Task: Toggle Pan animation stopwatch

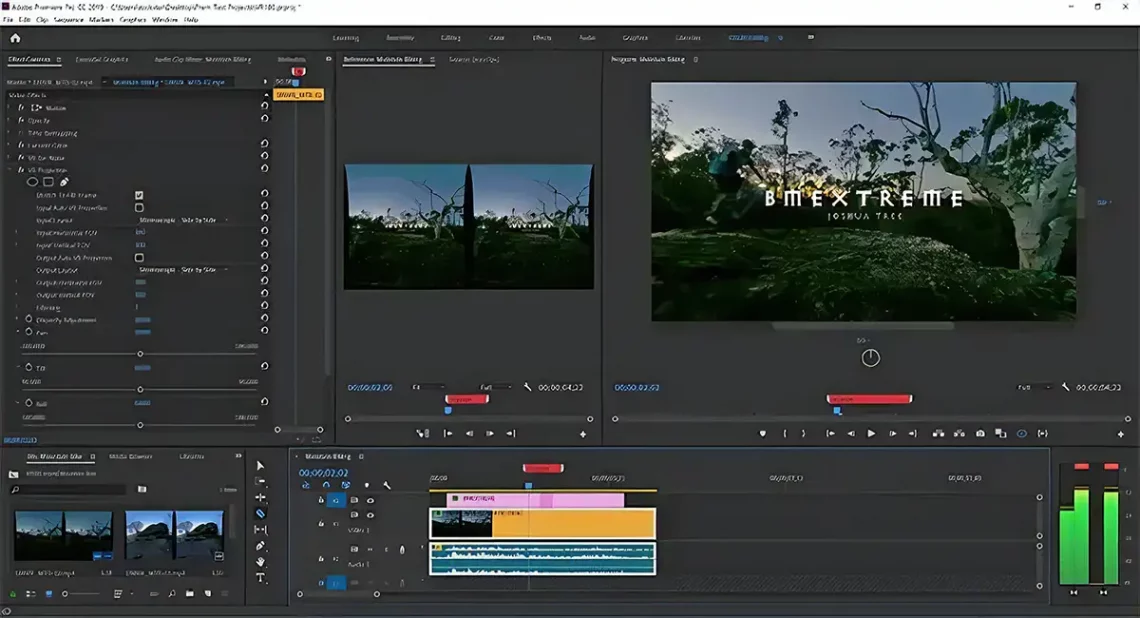Action: coord(28,332)
